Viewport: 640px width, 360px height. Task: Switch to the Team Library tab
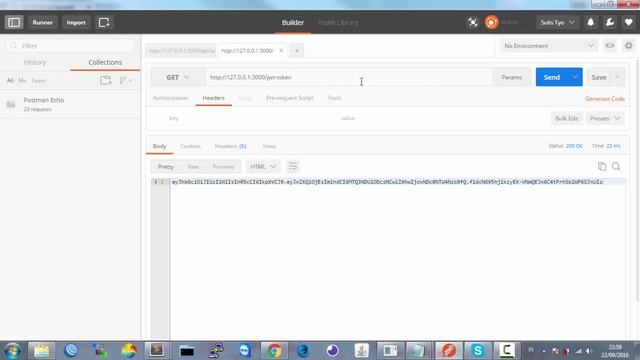(338, 22)
